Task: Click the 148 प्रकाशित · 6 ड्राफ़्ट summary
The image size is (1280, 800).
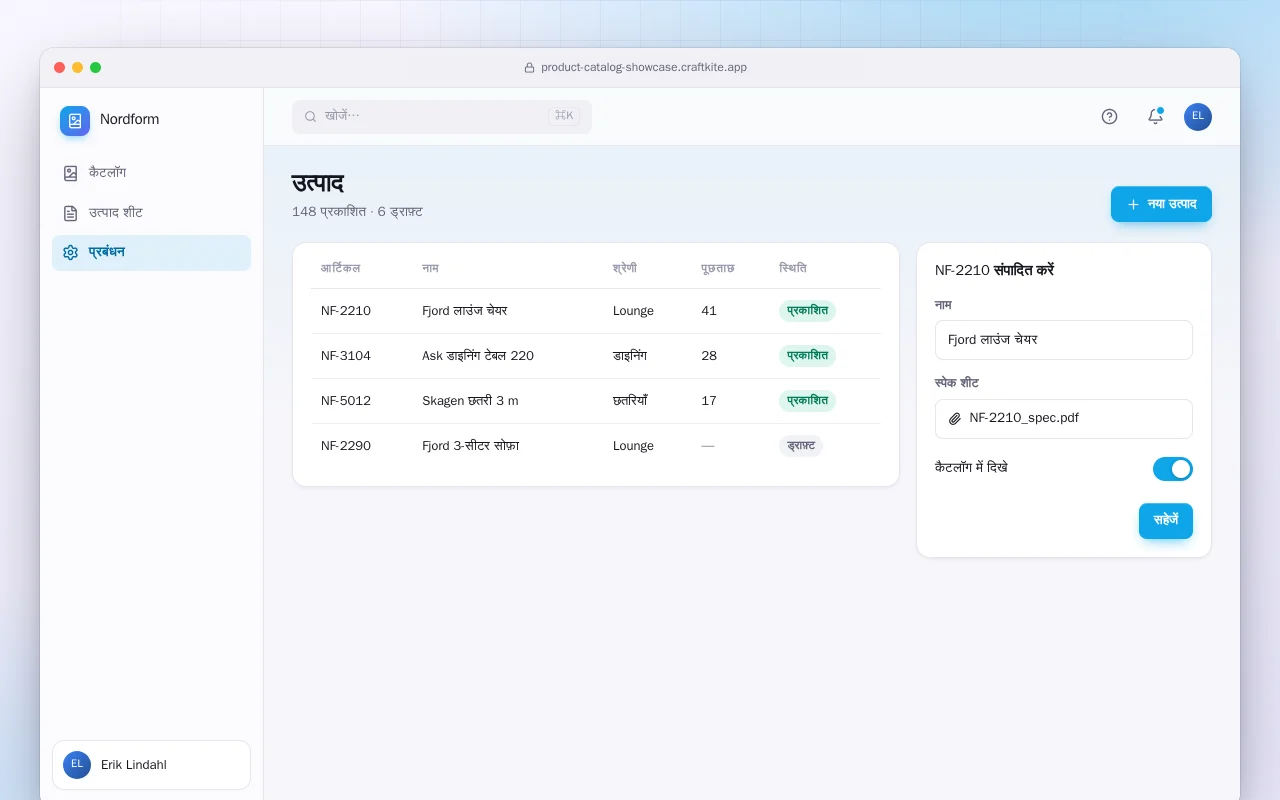Action: 357,212
